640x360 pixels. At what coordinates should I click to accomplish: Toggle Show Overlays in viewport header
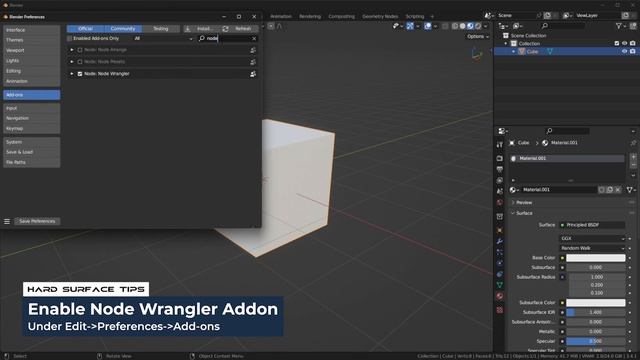[x=427, y=26]
